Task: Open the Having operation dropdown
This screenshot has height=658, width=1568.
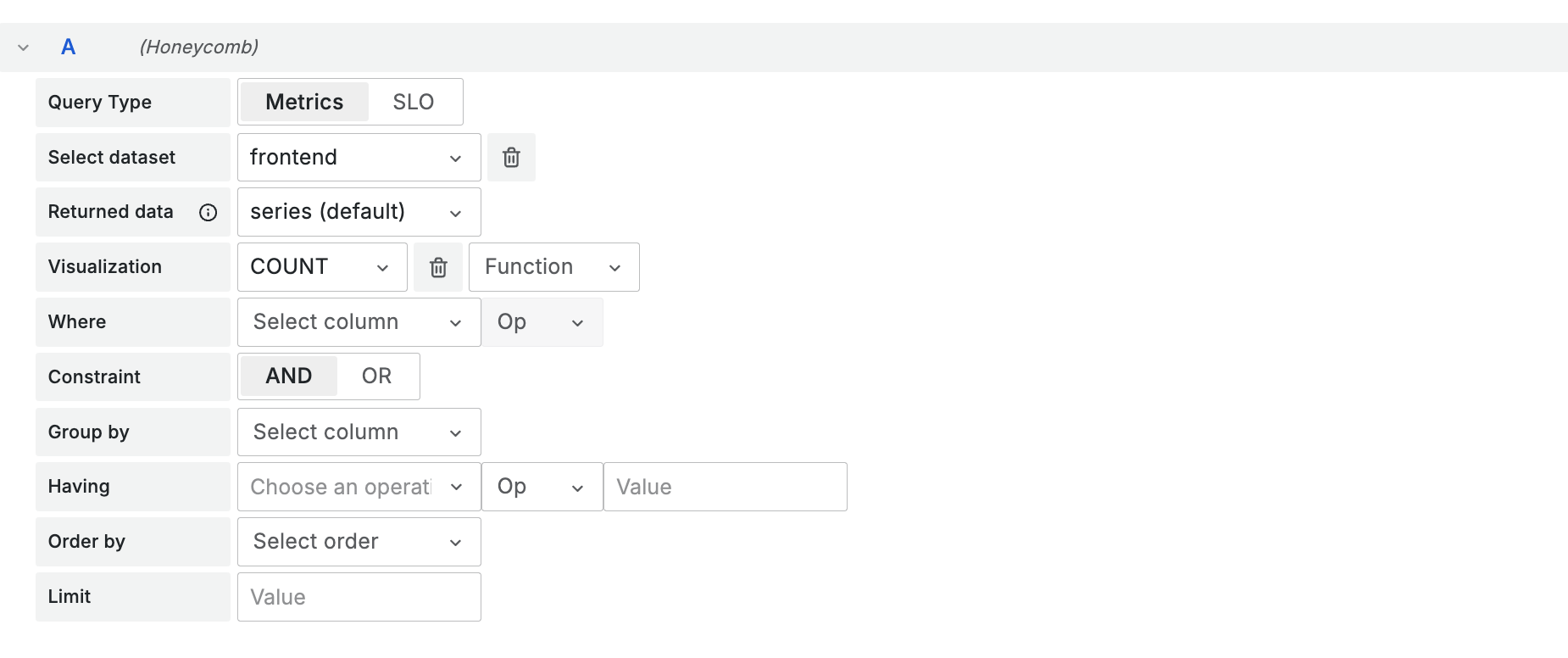Action: click(359, 487)
